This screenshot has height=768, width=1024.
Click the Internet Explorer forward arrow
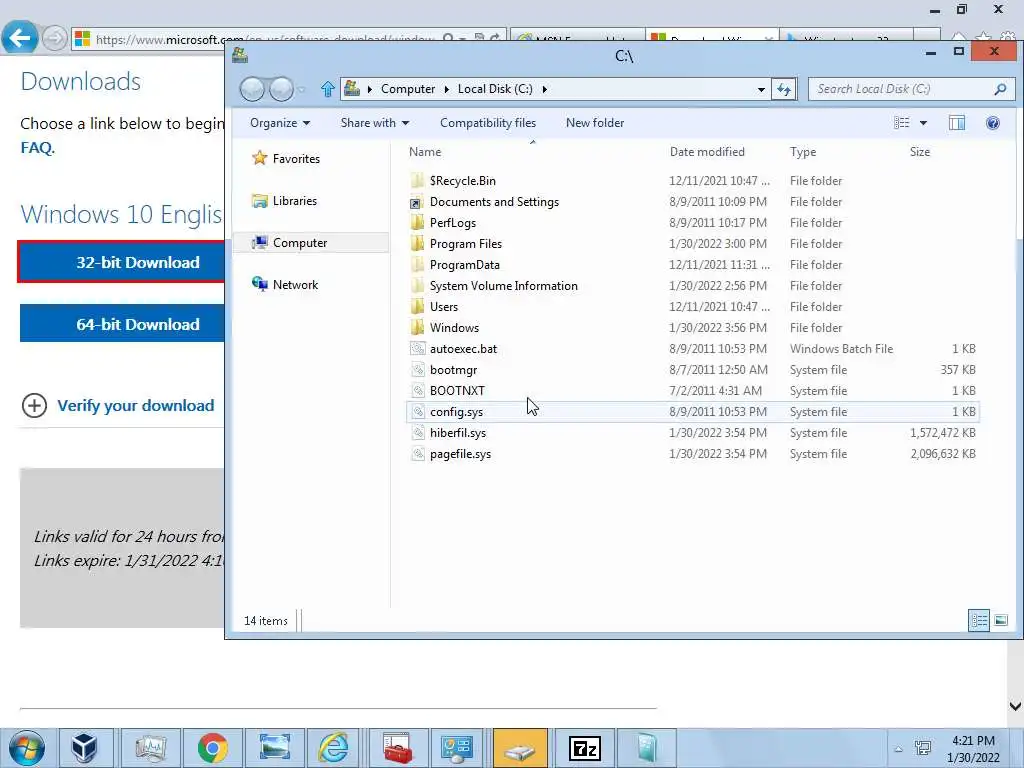pyautogui.click(x=54, y=39)
